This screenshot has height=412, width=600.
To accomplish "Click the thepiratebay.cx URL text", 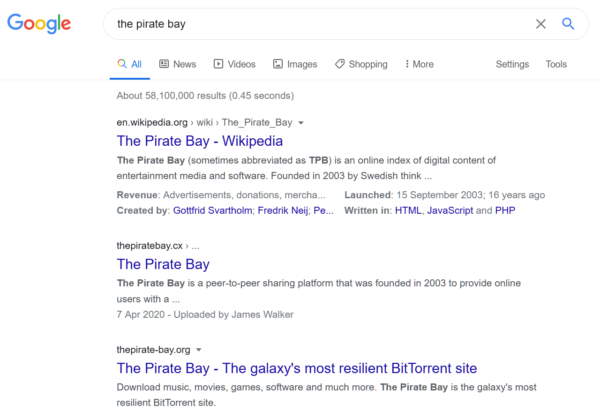I will point(150,246).
